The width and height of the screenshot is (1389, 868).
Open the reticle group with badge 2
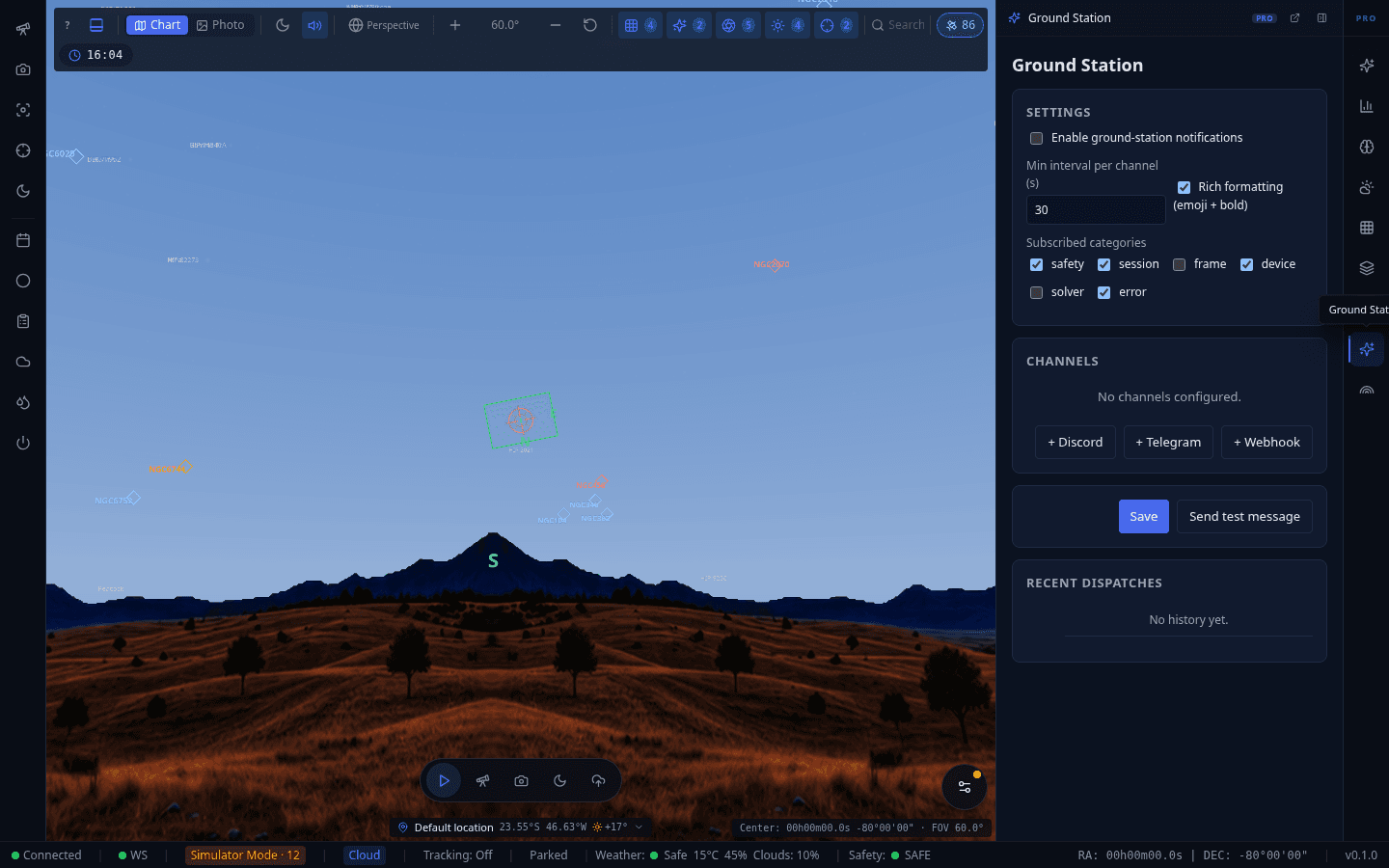point(836,25)
